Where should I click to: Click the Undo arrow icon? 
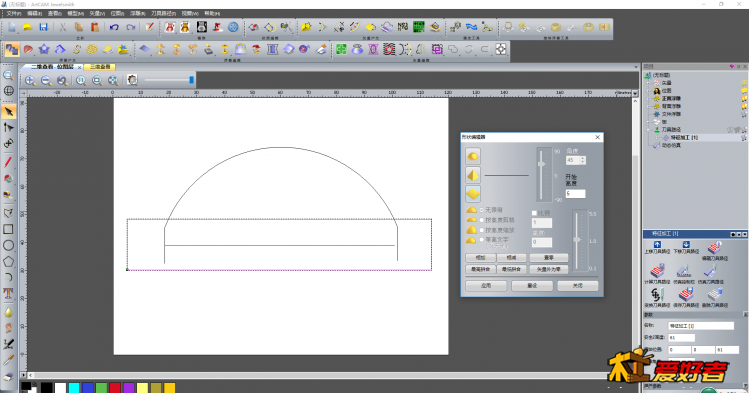point(114,27)
